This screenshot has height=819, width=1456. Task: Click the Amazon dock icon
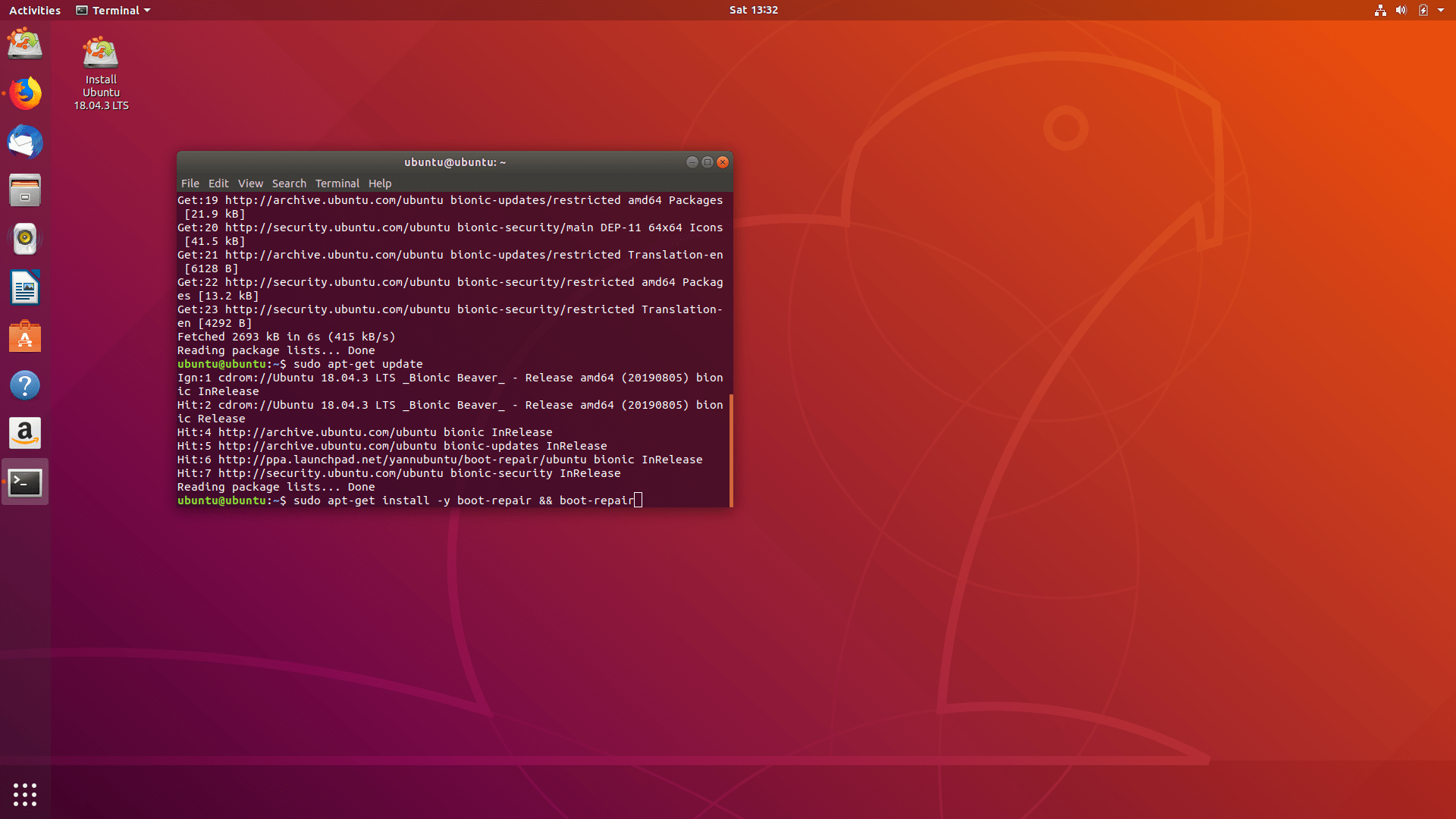(x=25, y=434)
